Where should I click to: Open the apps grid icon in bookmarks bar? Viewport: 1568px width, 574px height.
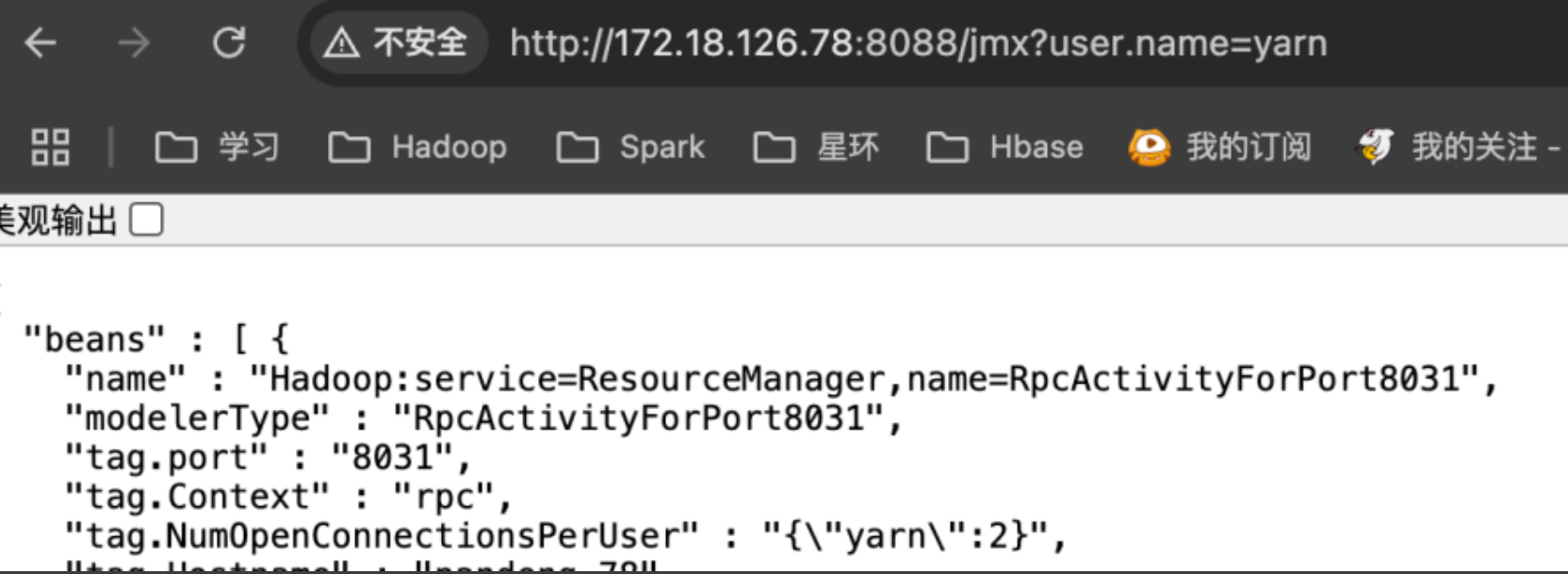(x=50, y=147)
